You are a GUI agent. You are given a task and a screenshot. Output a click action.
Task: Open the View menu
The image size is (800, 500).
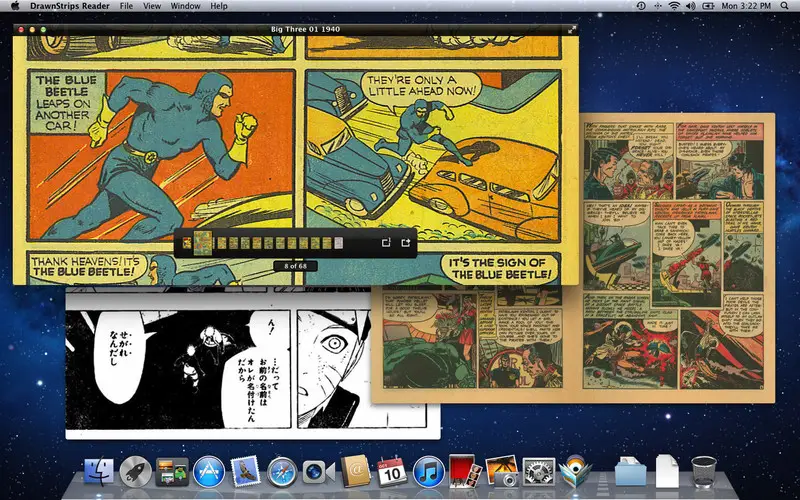tap(152, 6)
